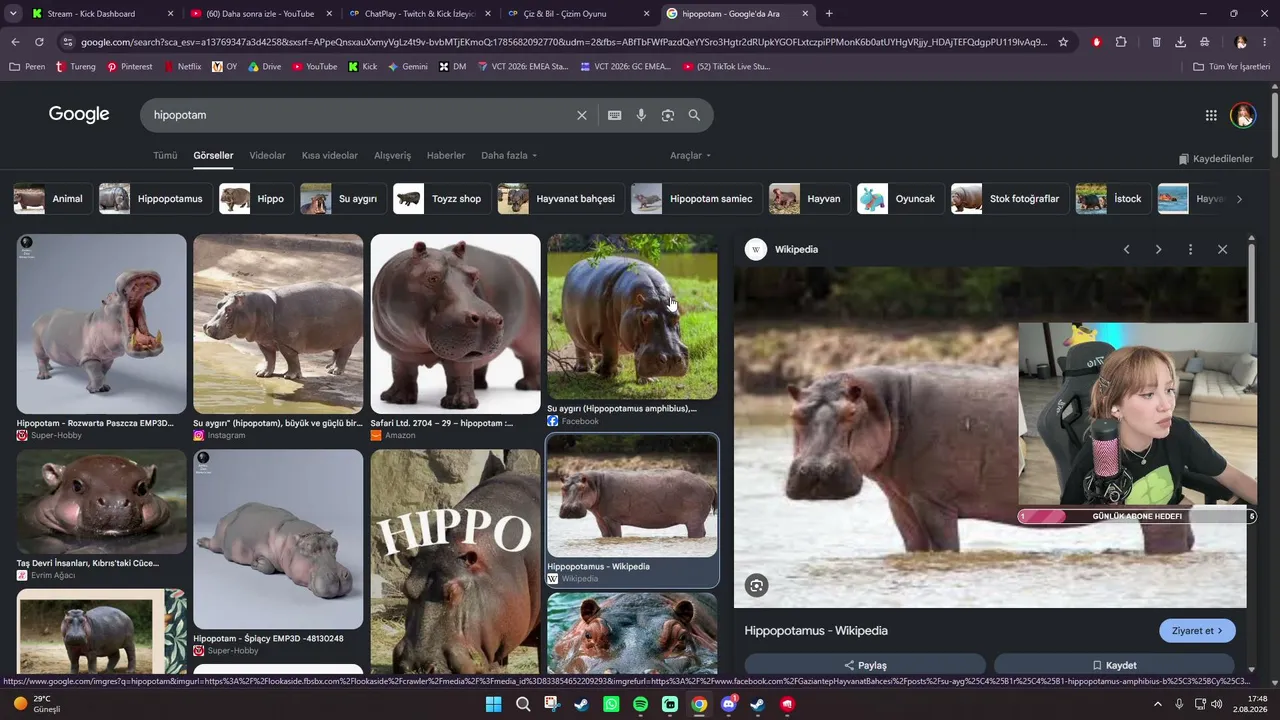
Task: Filter by the Stok fotoğraflar chip
Action: (1009, 199)
